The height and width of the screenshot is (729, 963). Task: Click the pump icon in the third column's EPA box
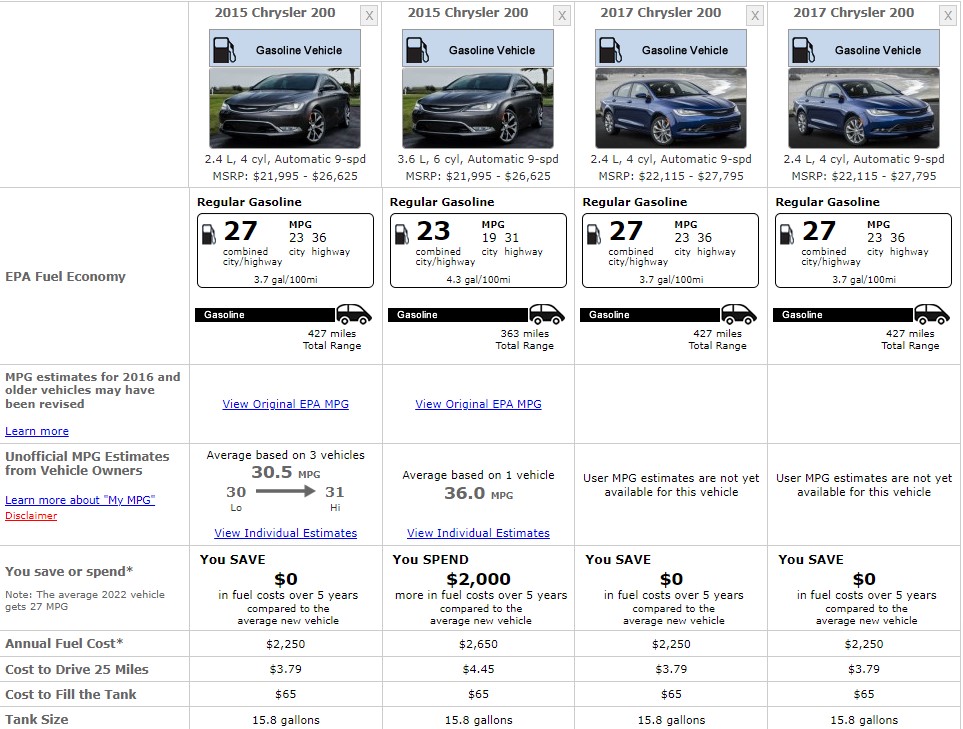coord(594,234)
